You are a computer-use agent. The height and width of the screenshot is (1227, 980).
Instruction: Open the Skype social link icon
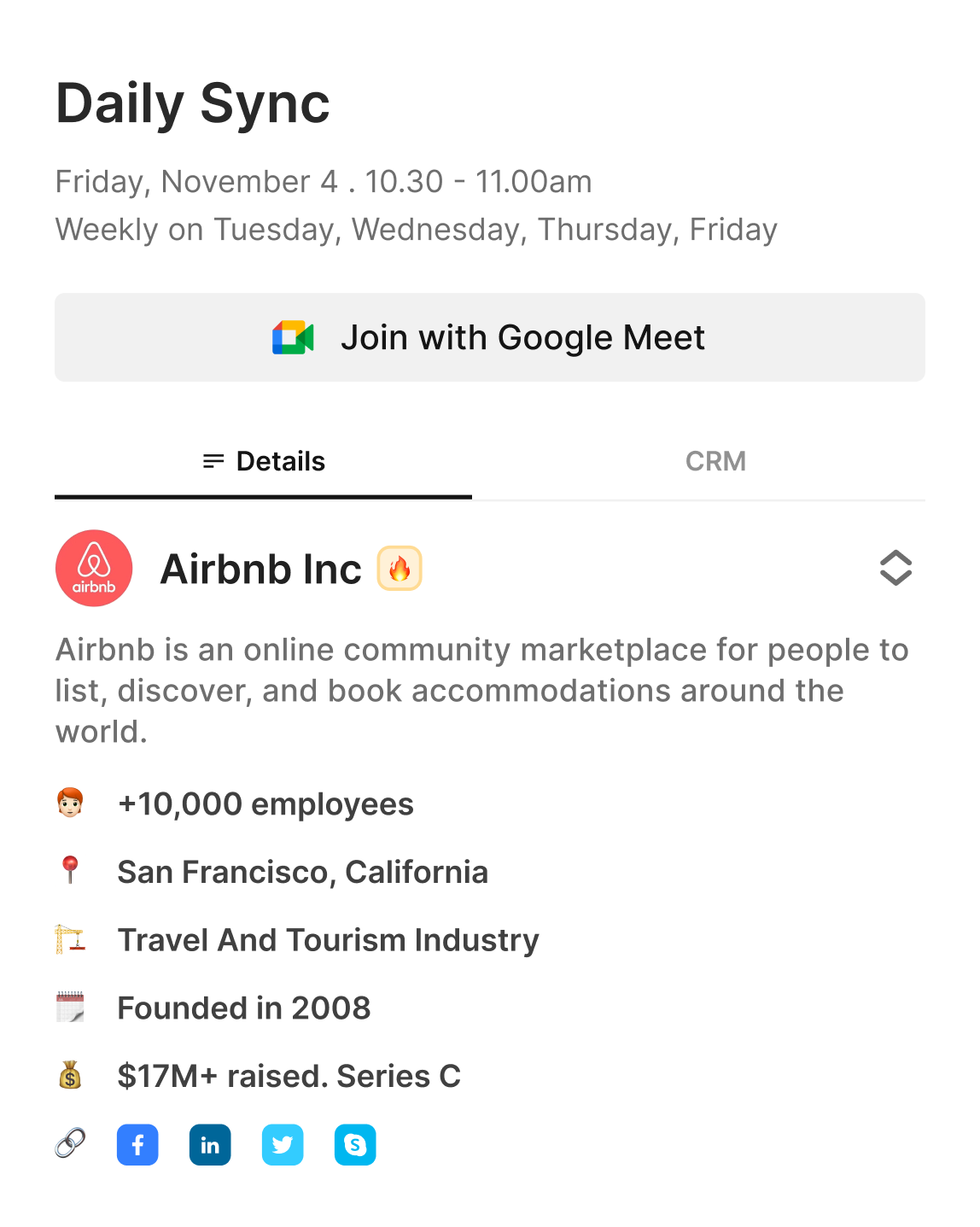click(x=355, y=1144)
